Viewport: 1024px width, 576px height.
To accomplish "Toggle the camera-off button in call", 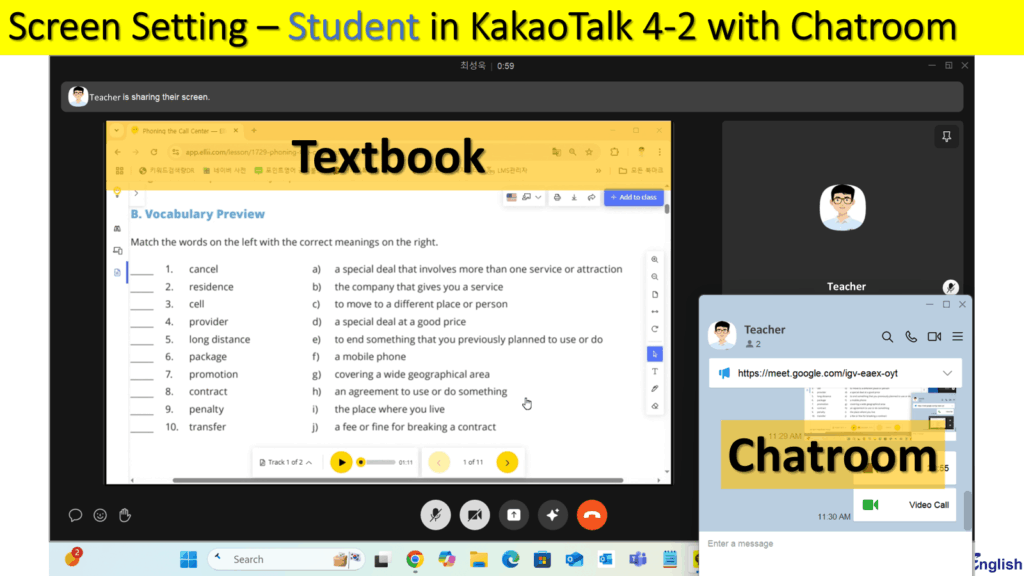I will point(475,515).
